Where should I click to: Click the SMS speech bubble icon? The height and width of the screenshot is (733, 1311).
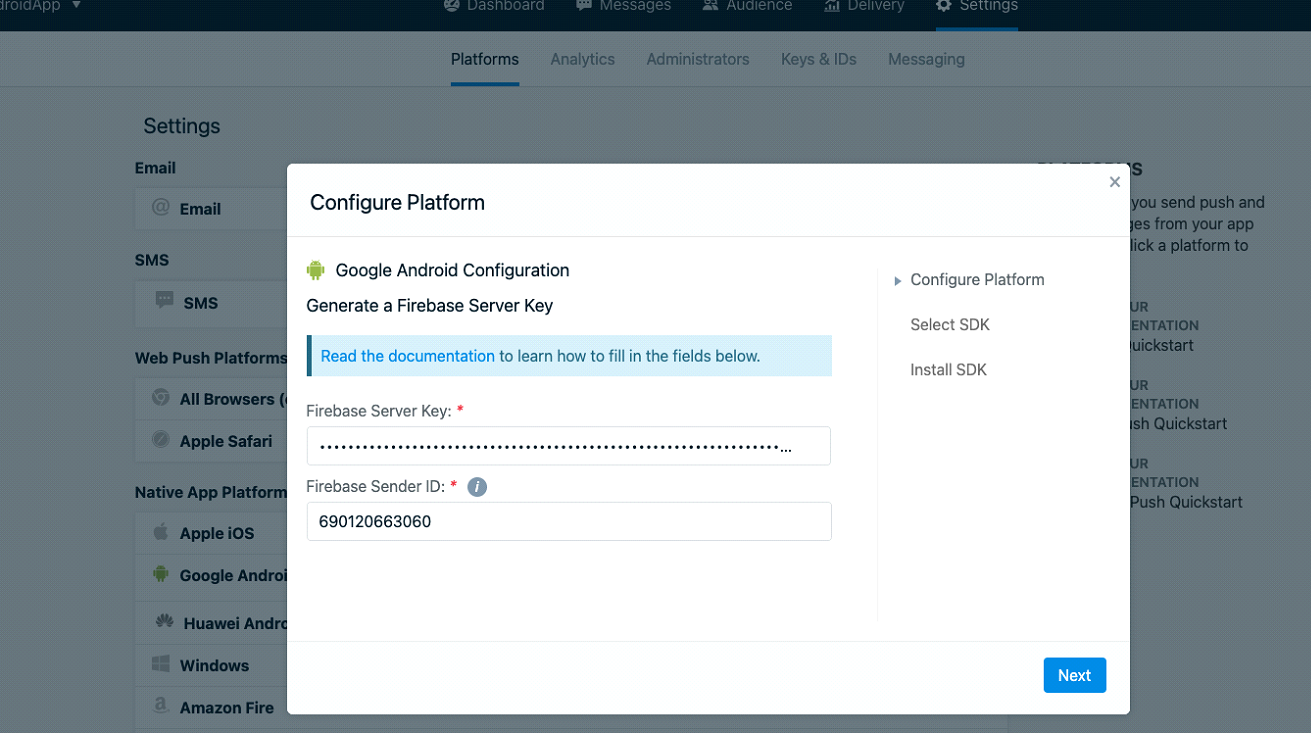pos(164,301)
